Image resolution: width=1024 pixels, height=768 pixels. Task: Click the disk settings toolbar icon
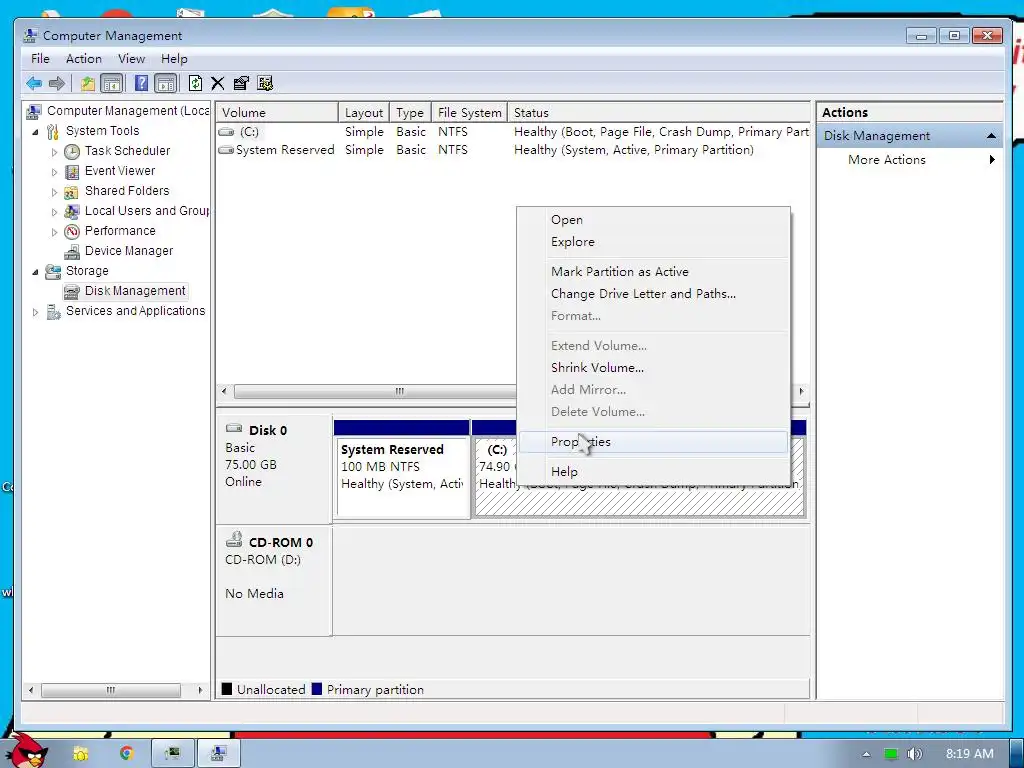pos(264,83)
